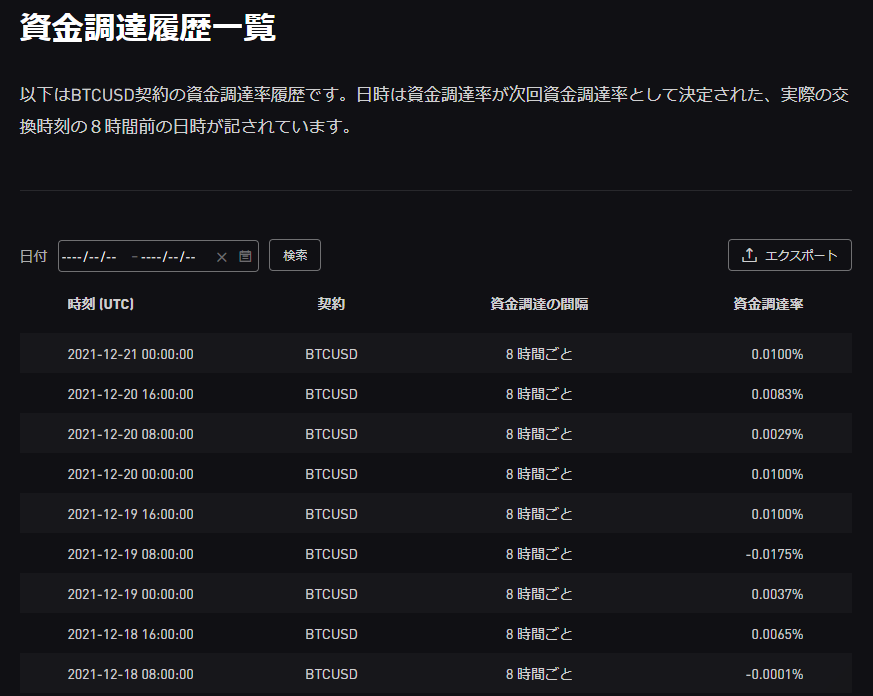The width and height of the screenshot is (873, 696).
Task: Select the 0.0083% funding rate cell
Action: click(777, 394)
